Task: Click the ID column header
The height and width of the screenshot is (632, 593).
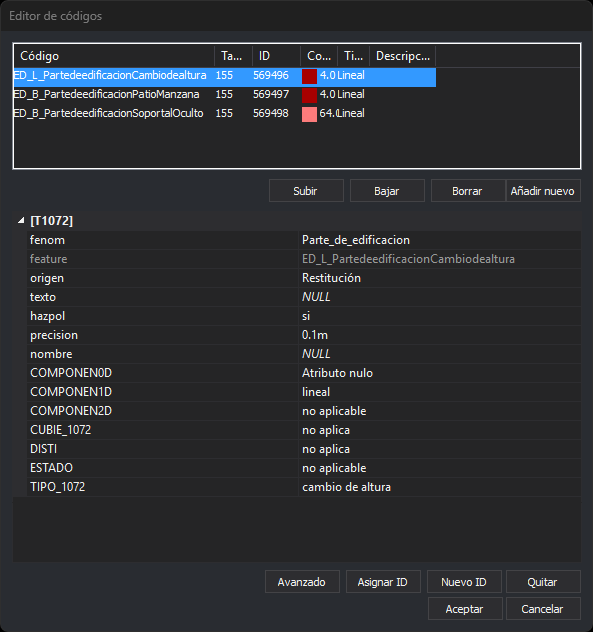Action: 277,56
